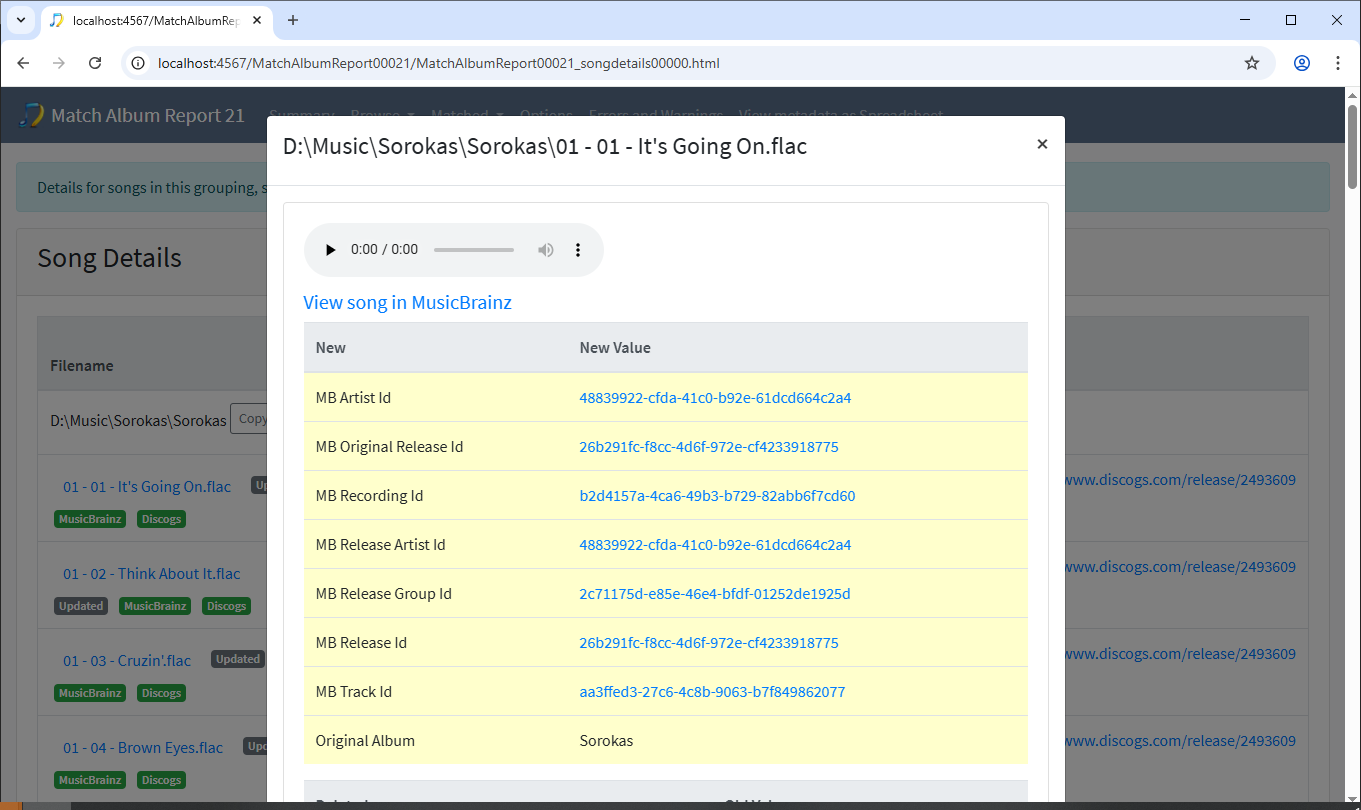Open Chrome three-dot menu
This screenshot has height=810, width=1361.
click(x=1338, y=63)
